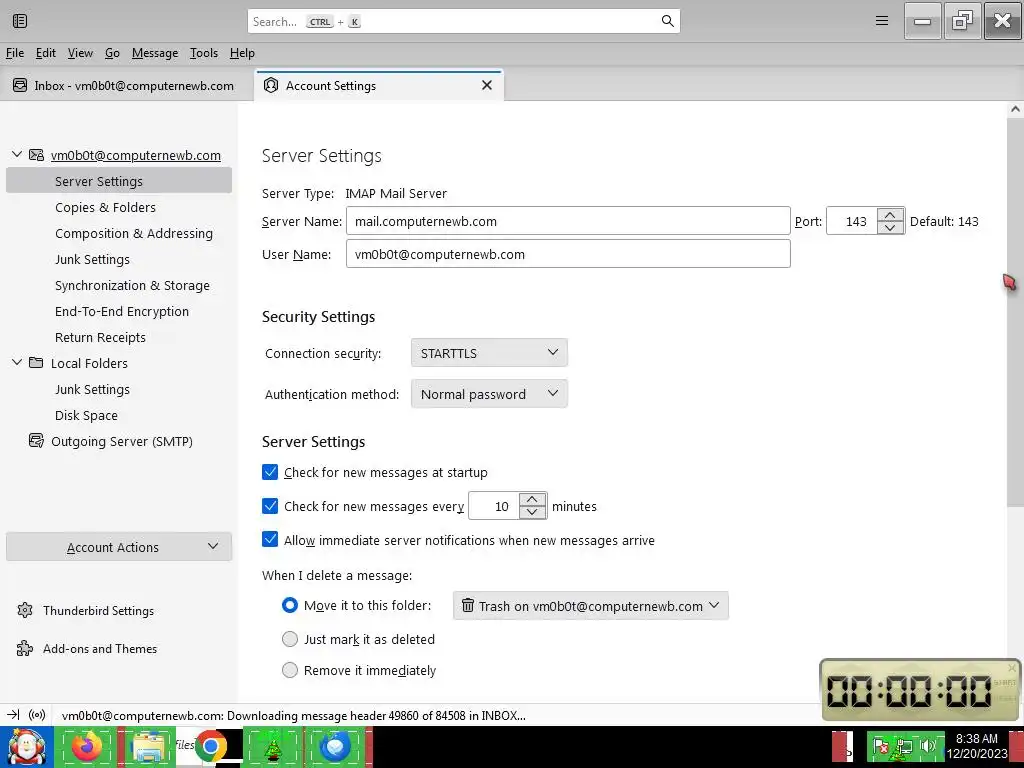
Task: Click the vertical scrollbar thumb
Action: tap(1015, 312)
